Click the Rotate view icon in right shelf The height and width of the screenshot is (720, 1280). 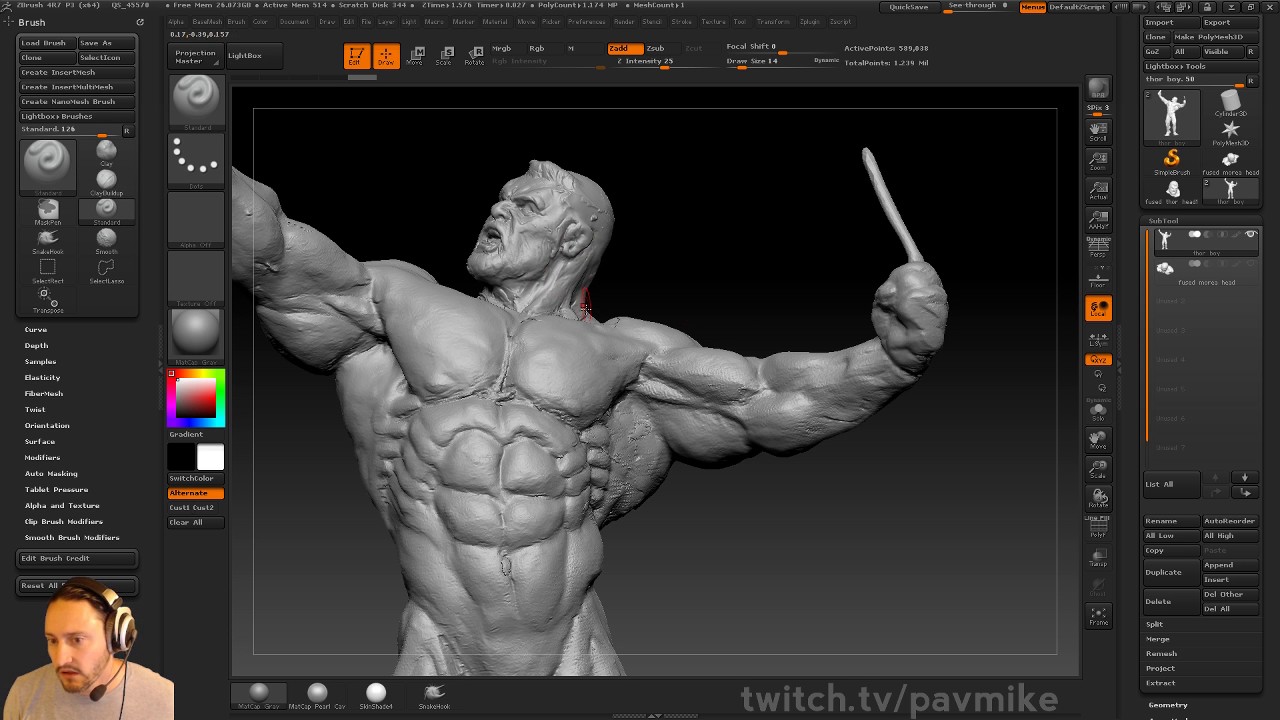click(x=1098, y=497)
